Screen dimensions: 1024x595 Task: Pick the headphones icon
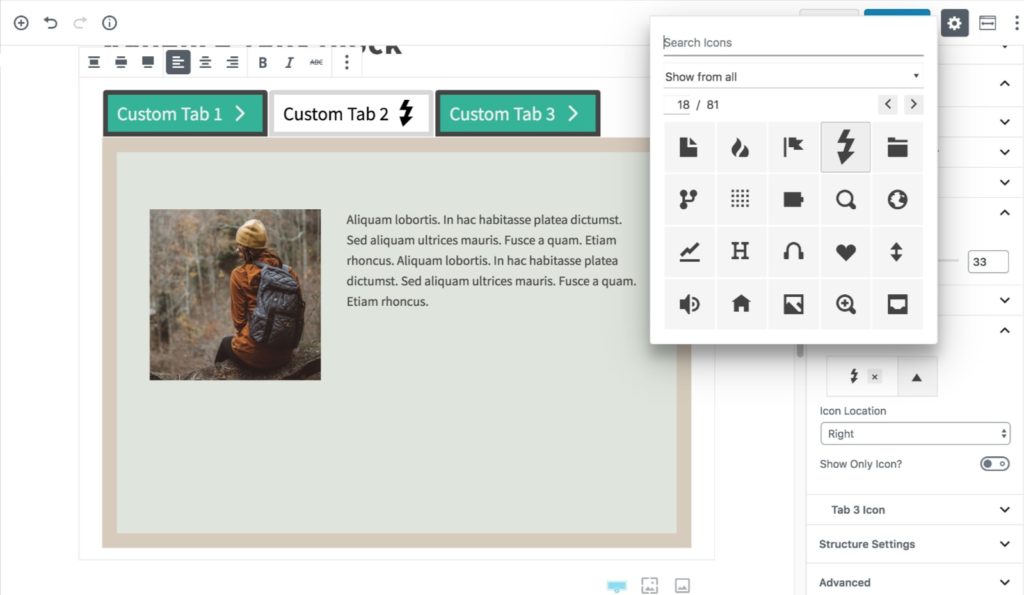tap(793, 251)
